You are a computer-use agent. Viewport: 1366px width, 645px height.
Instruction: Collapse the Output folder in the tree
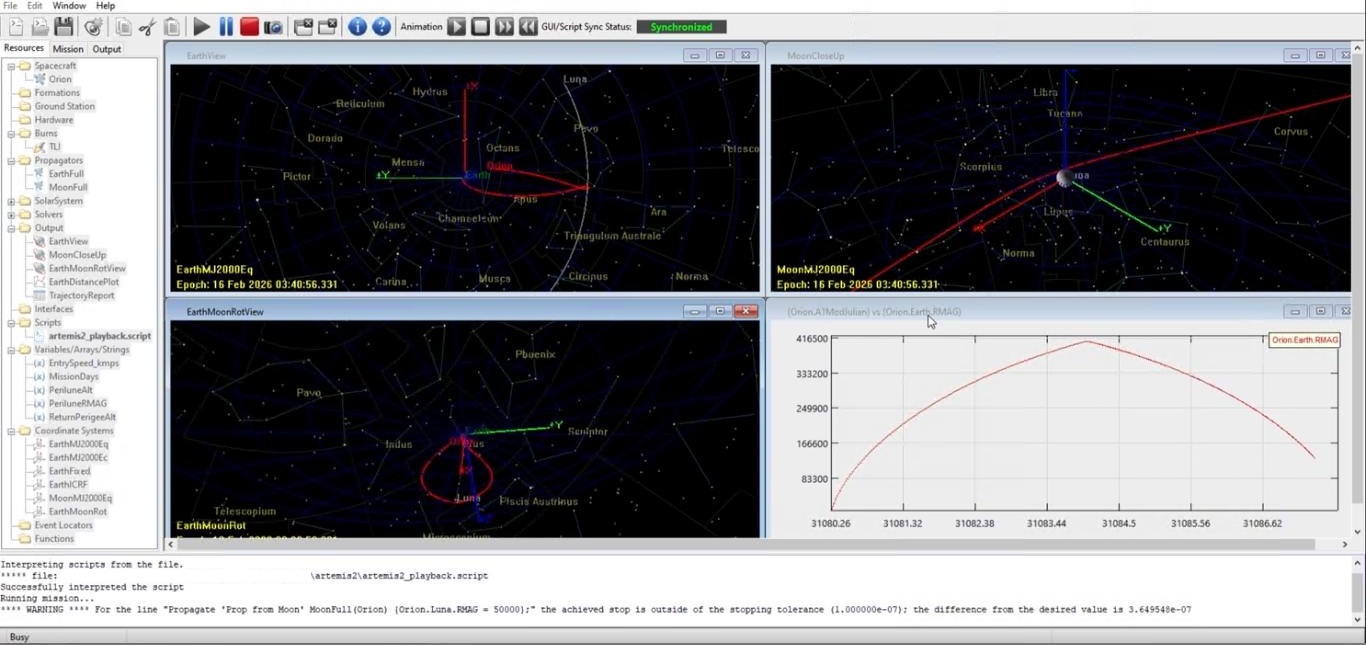9,227
